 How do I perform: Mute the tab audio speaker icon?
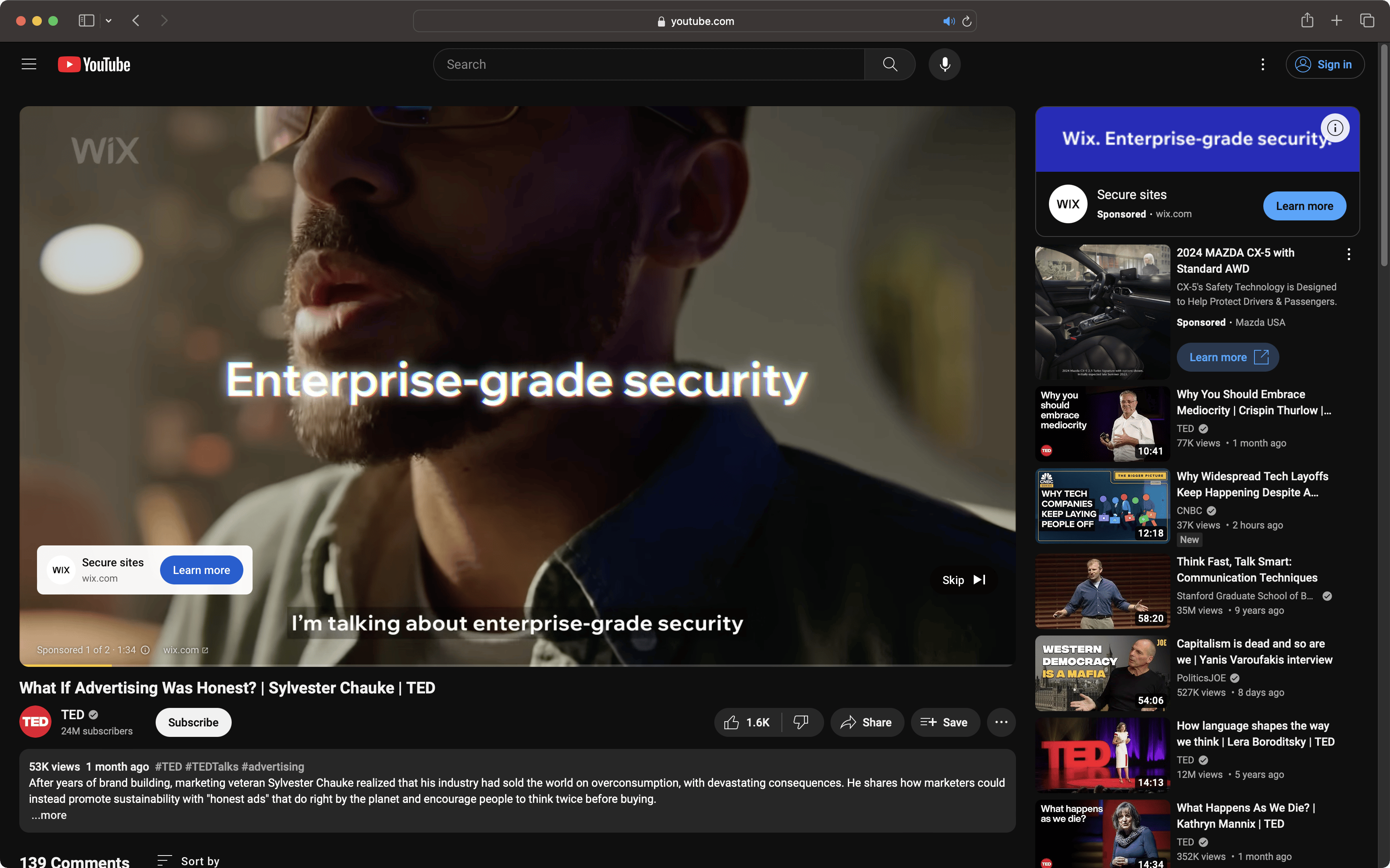pos(949,21)
